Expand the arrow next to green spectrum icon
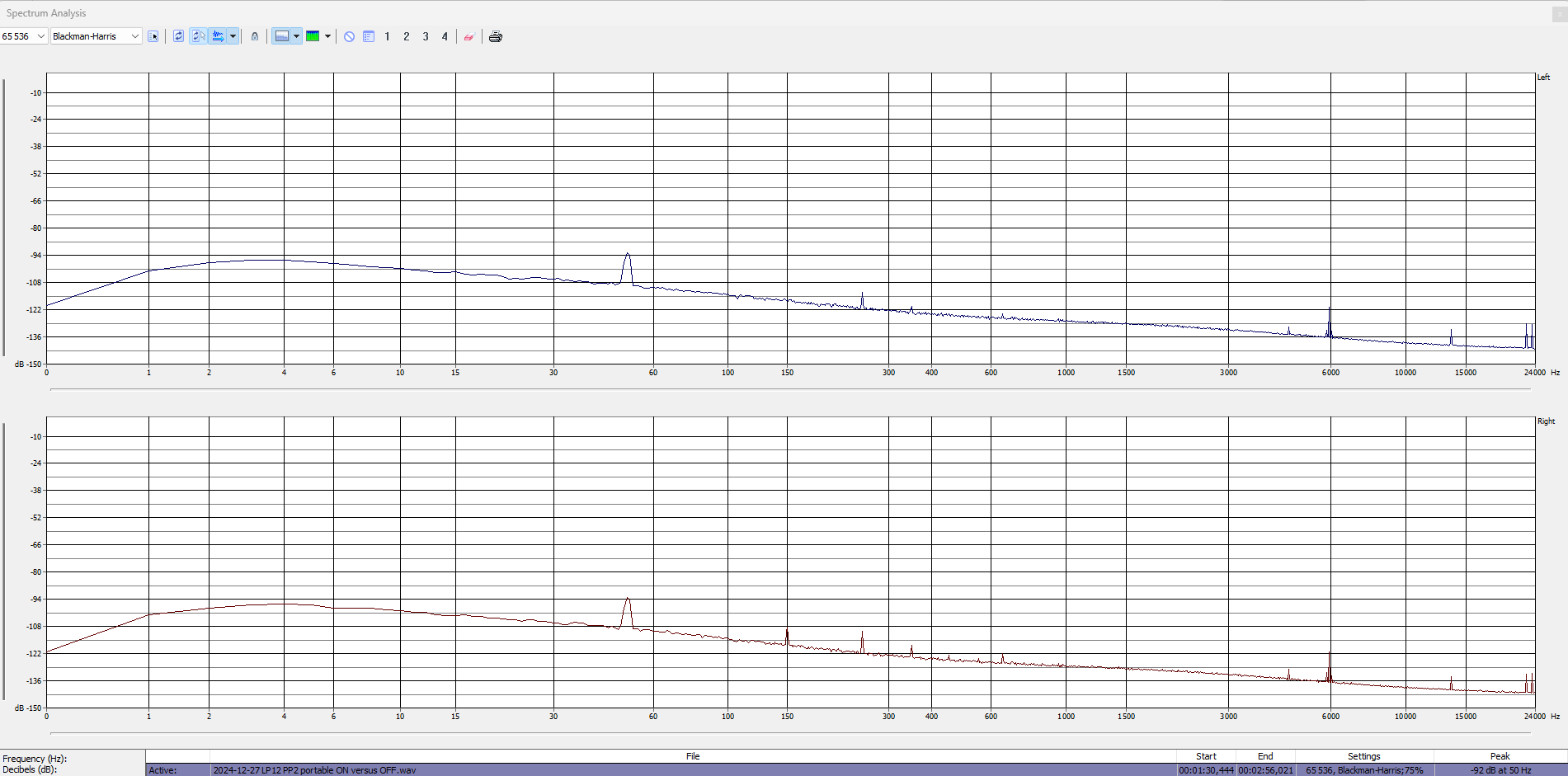1568x776 pixels. coord(327,36)
